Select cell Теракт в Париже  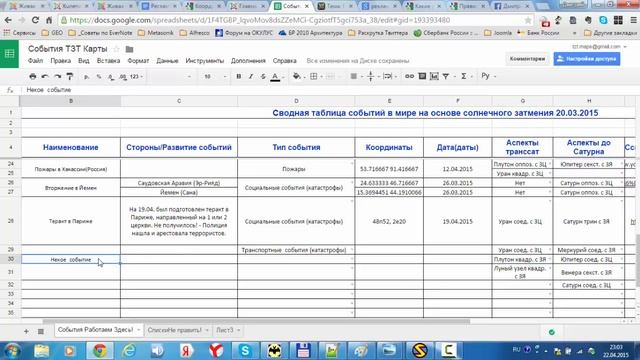tap(71, 221)
